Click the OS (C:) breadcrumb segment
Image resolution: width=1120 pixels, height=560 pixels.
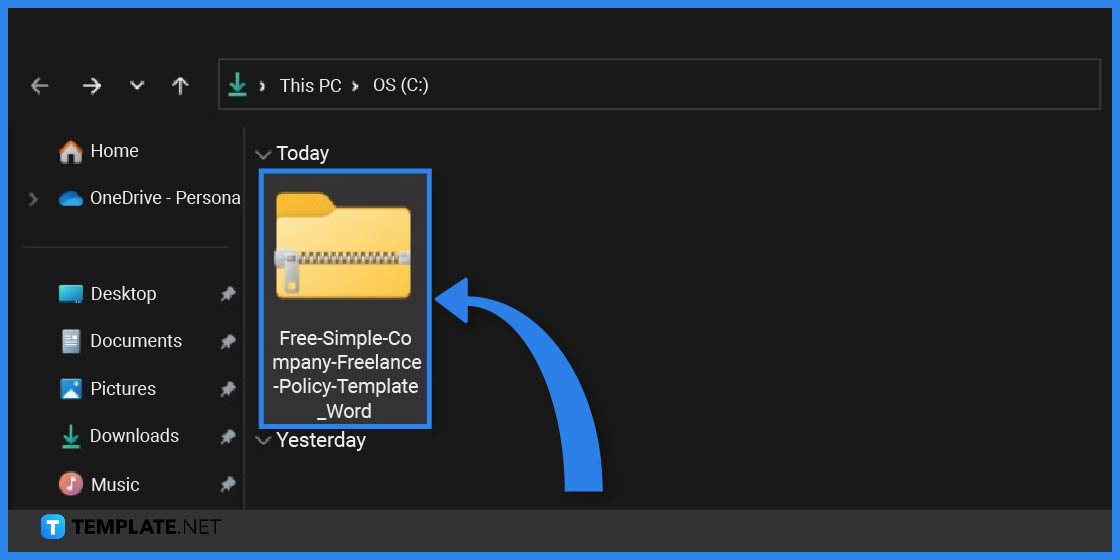click(400, 85)
